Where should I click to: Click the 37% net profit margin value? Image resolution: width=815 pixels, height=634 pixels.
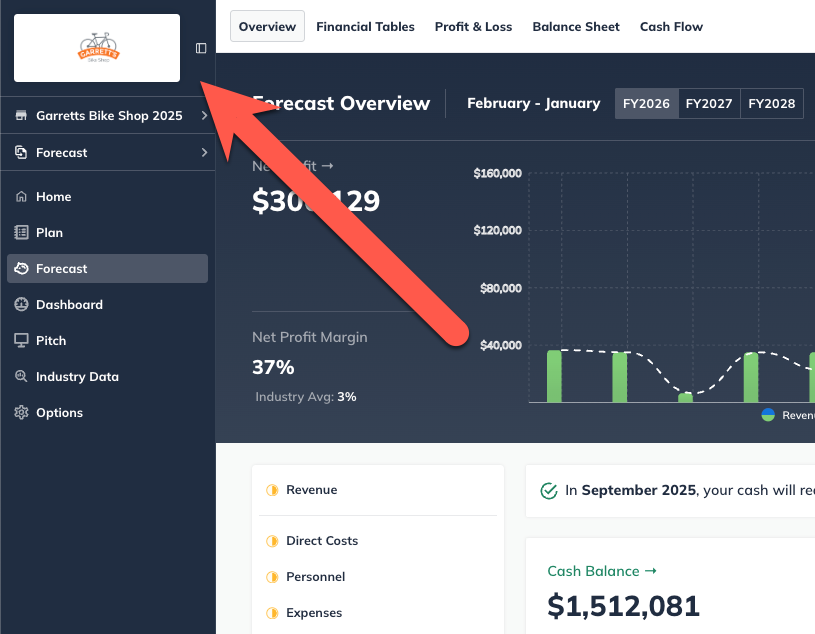click(x=273, y=367)
